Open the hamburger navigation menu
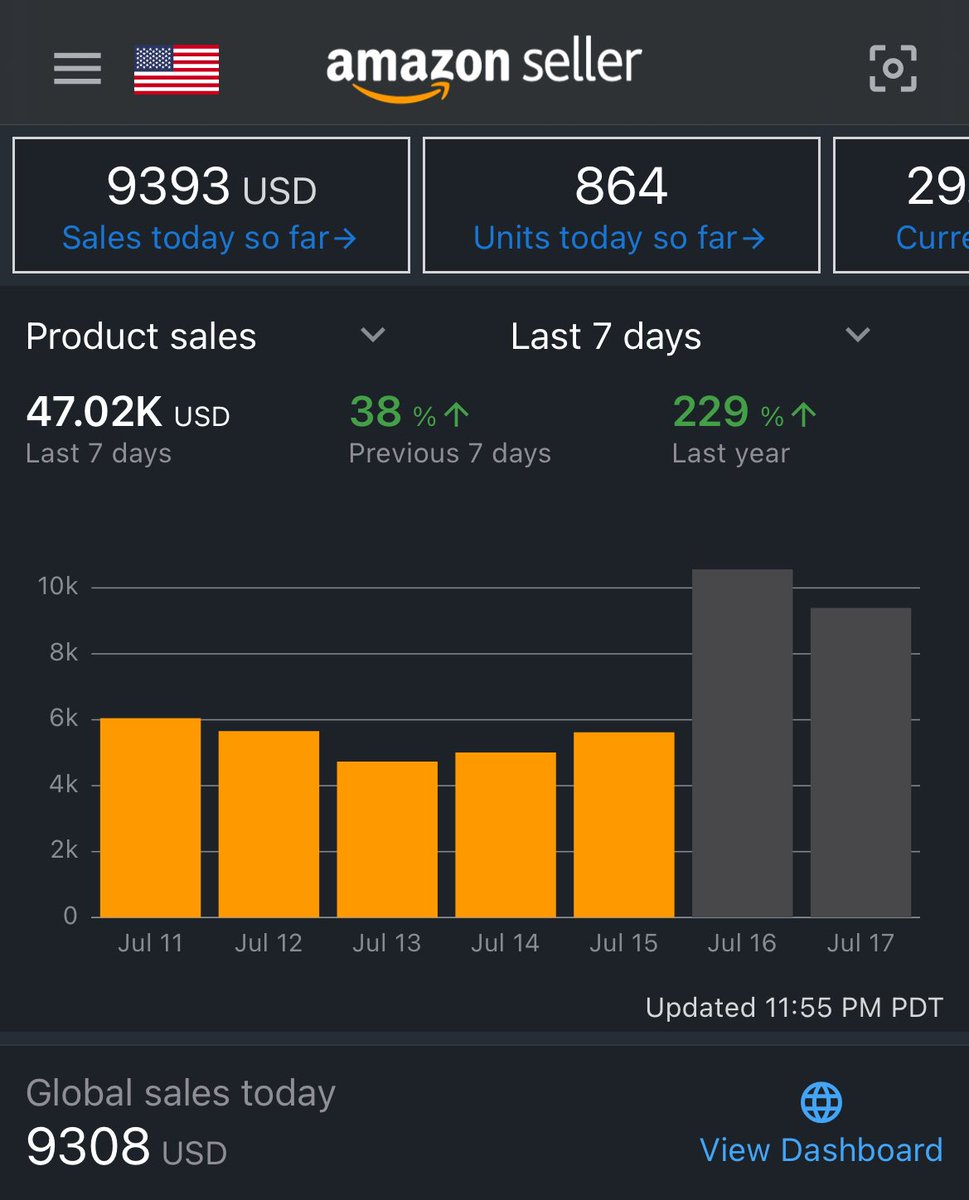Screen dimensions: 969x1200 pos(77,68)
